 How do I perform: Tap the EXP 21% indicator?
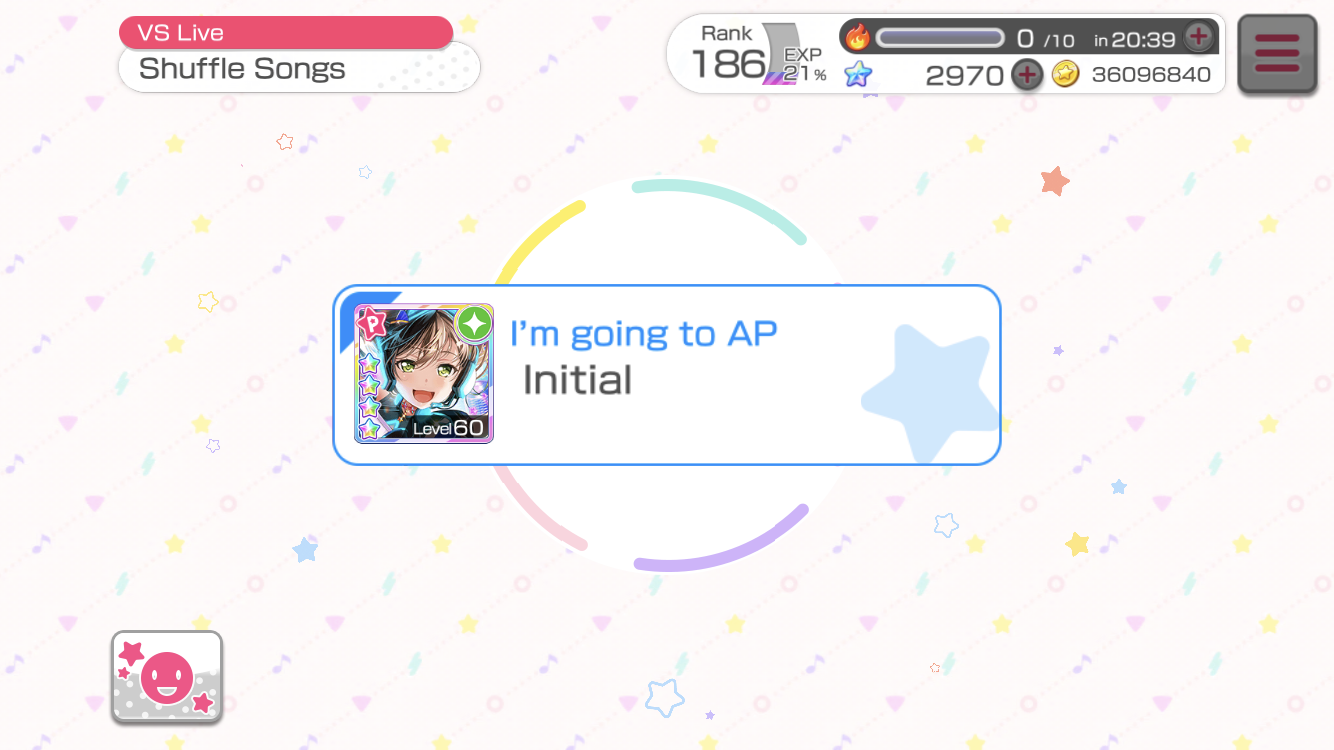(x=805, y=65)
